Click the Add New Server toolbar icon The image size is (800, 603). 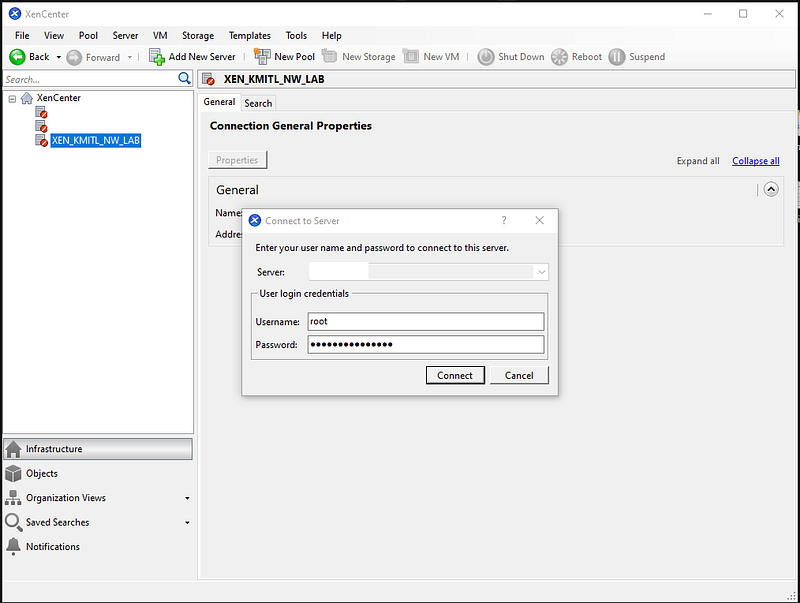point(157,57)
